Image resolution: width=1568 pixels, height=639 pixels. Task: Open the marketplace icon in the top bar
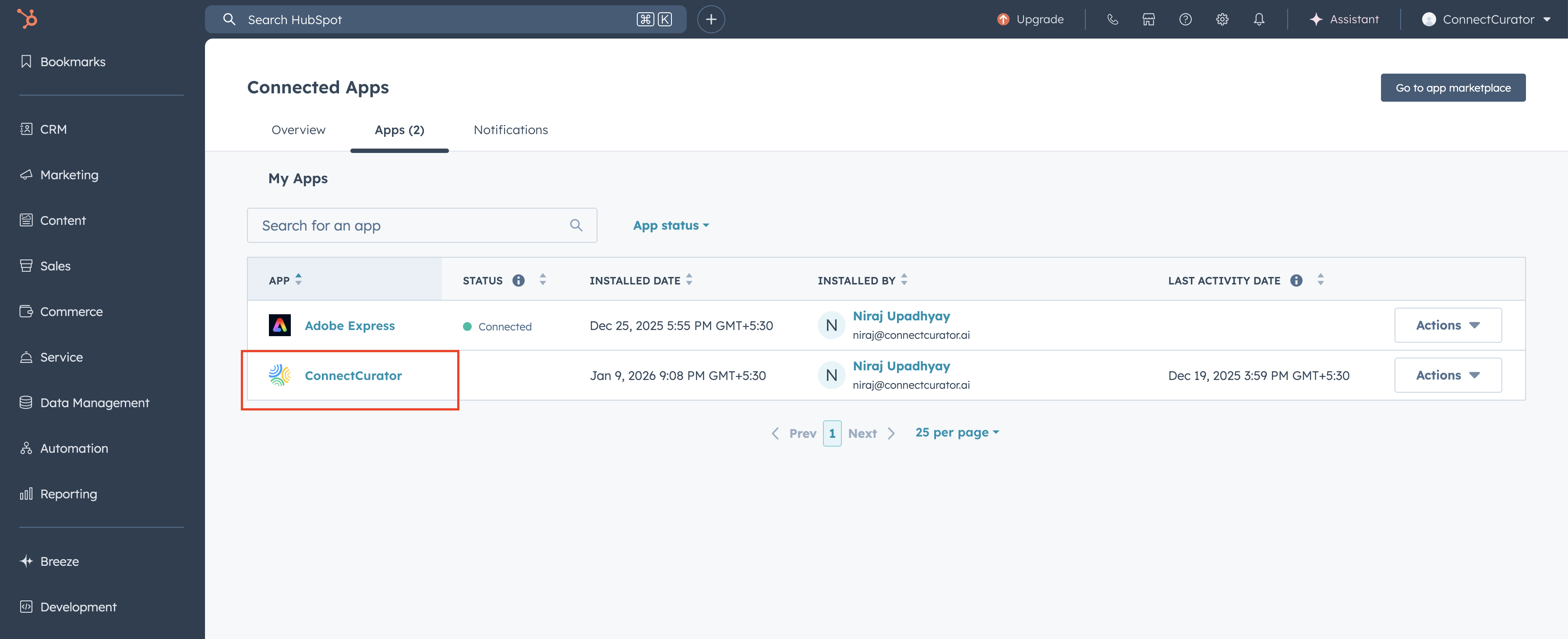point(1149,19)
